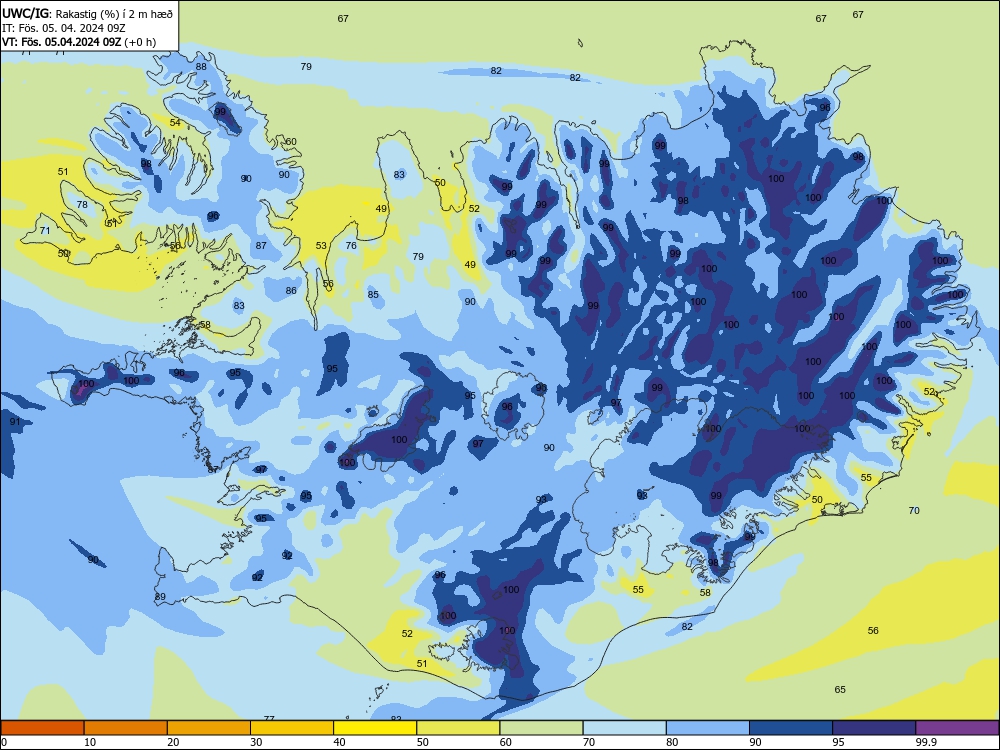The width and height of the screenshot is (1000, 750).
Task: Click the '78' humidity value on the map
Action: [x=82, y=205]
